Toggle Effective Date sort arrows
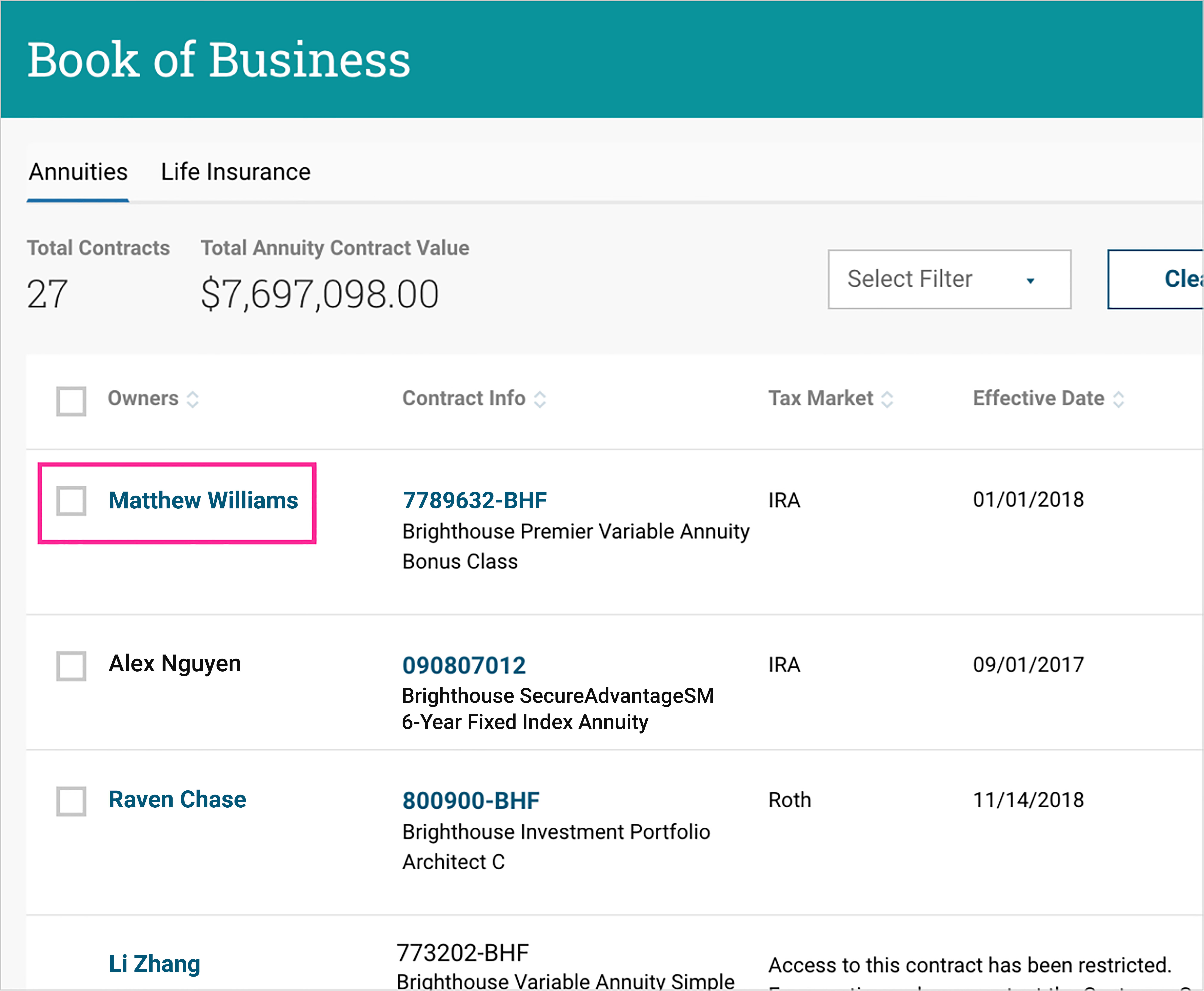Viewport: 1204px width, 991px height. 1118,399
